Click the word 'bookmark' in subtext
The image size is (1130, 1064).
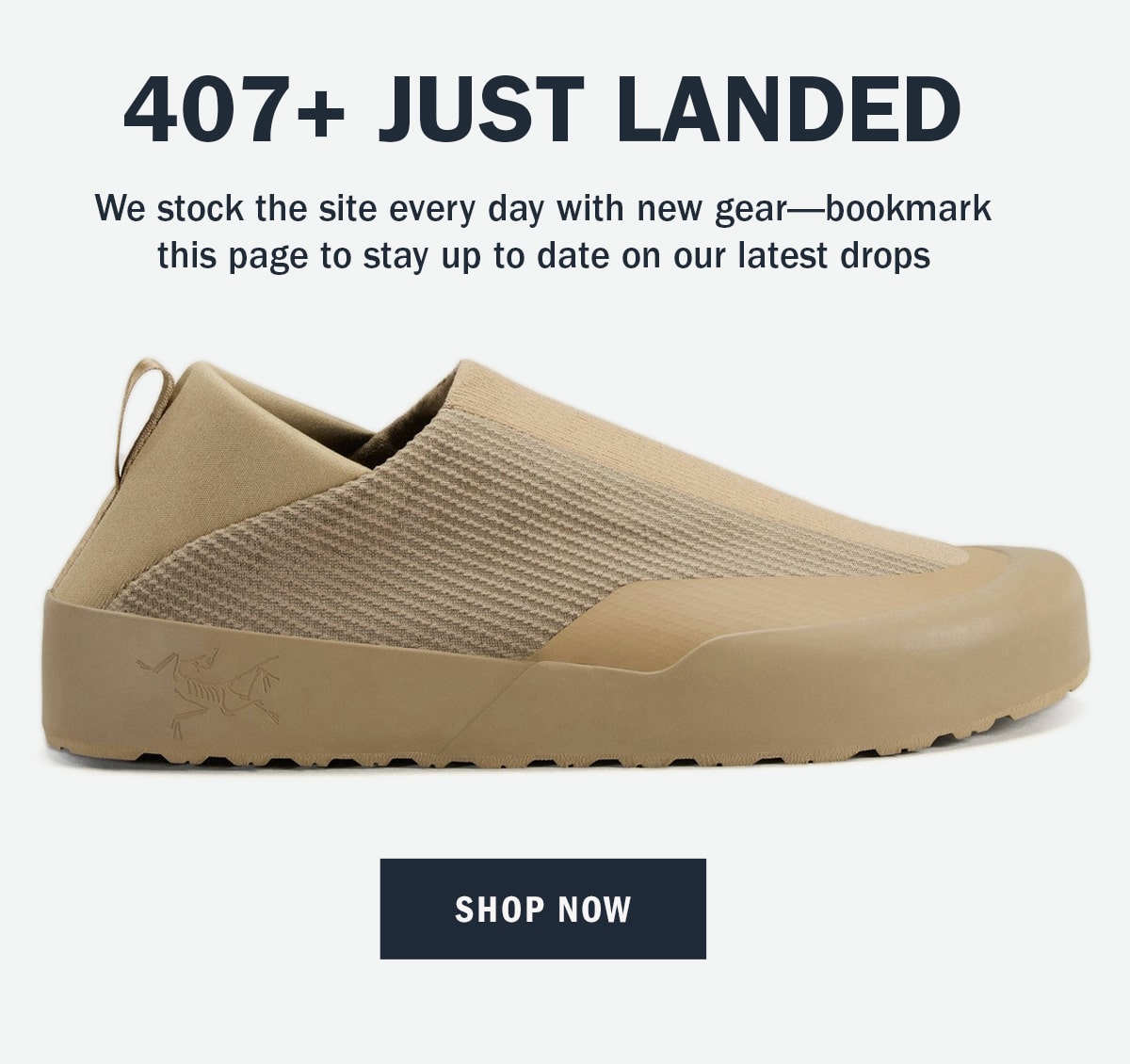(908, 208)
